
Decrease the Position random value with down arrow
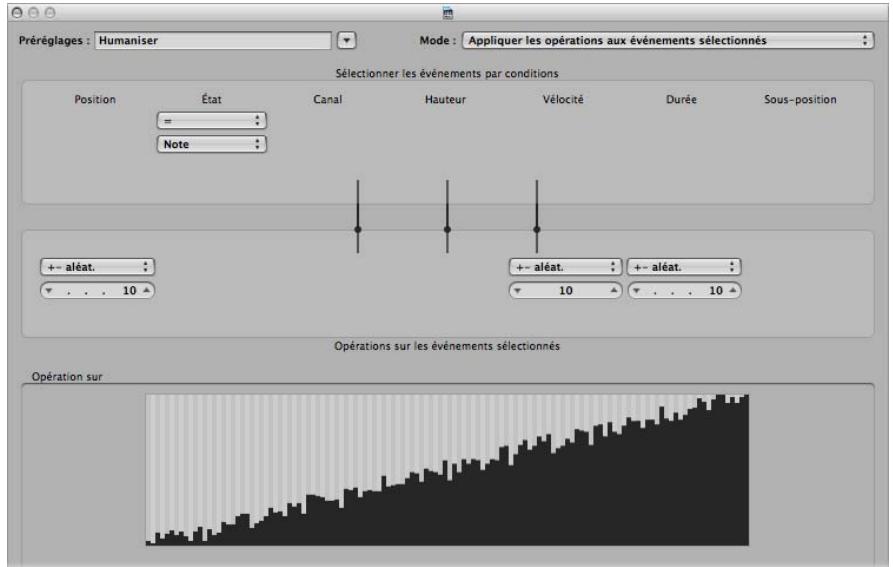tap(49, 290)
